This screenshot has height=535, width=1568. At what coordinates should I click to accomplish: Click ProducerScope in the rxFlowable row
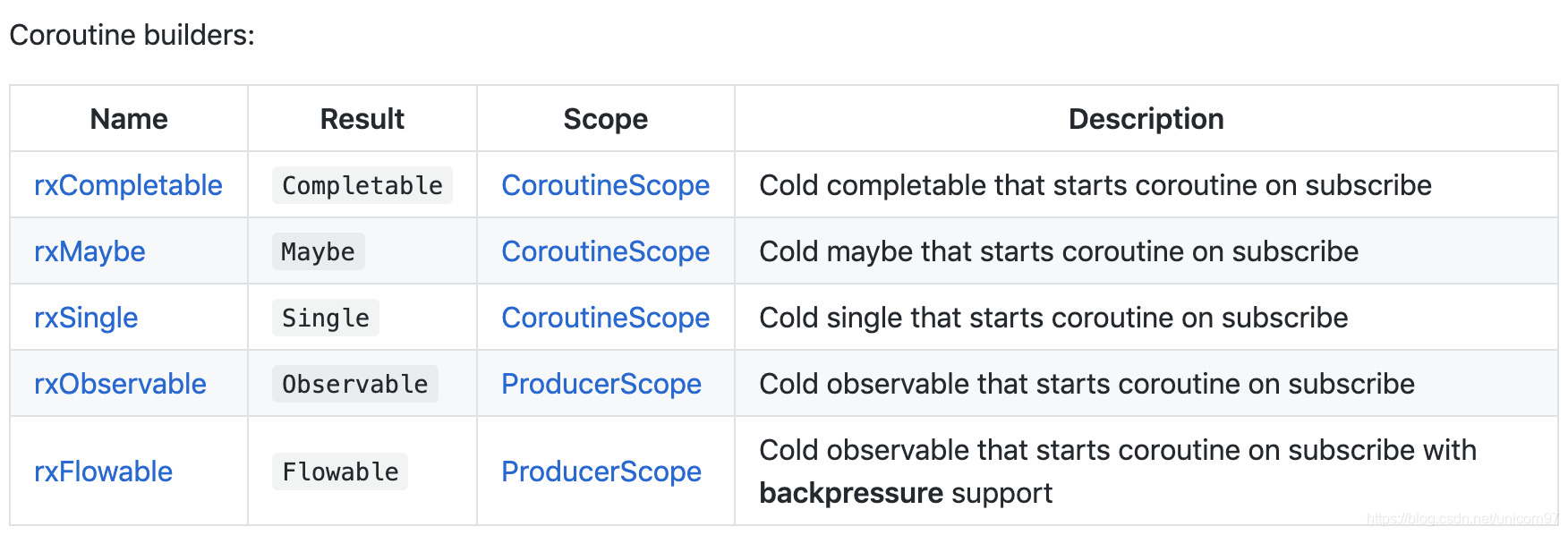tap(601, 471)
